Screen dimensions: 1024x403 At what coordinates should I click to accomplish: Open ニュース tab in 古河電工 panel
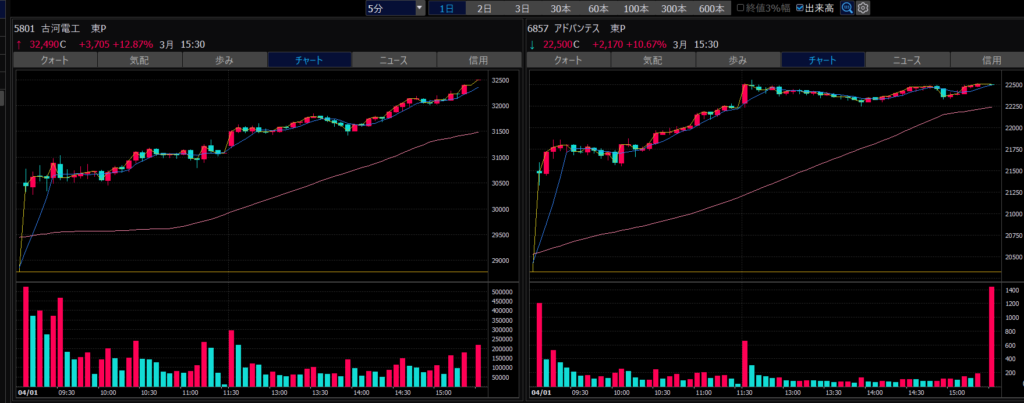coord(393,60)
